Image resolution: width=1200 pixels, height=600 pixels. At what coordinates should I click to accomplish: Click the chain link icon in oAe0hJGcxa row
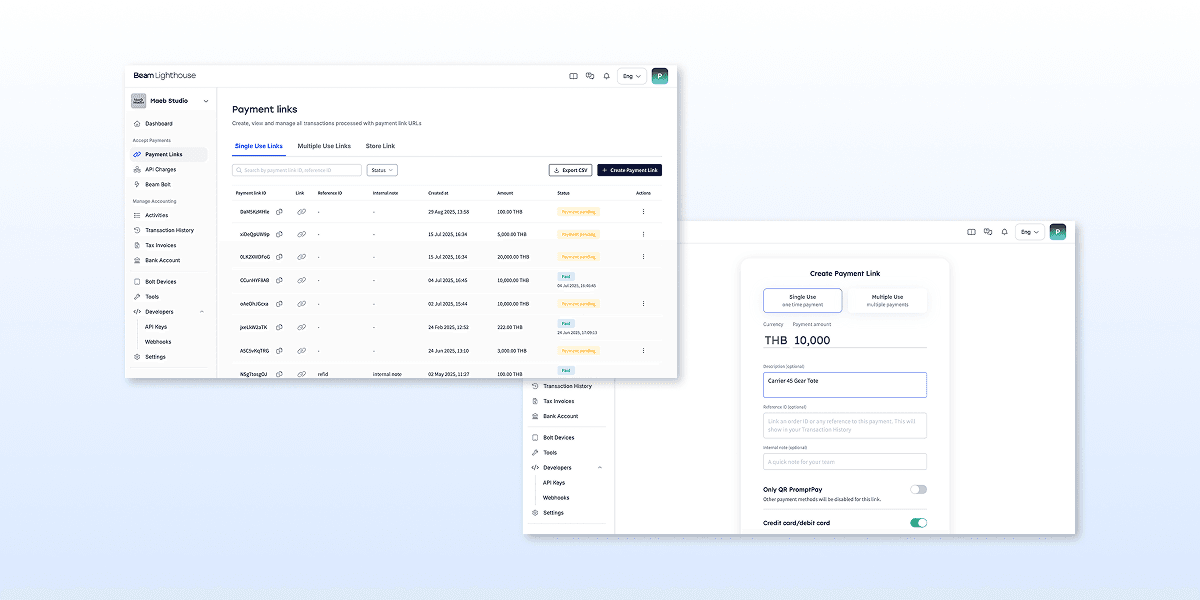tap(301, 303)
